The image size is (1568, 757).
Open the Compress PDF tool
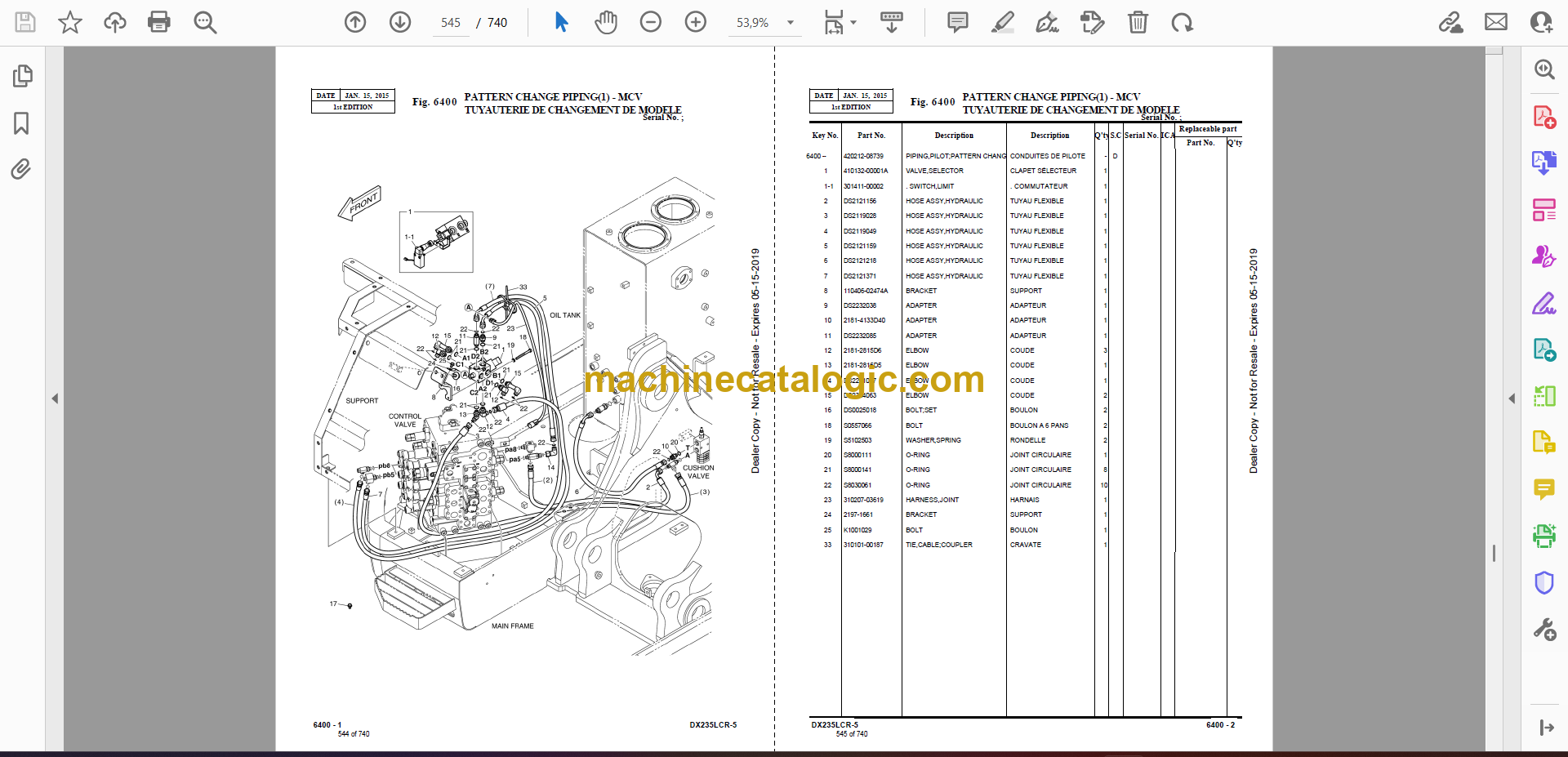(1543, 396)
